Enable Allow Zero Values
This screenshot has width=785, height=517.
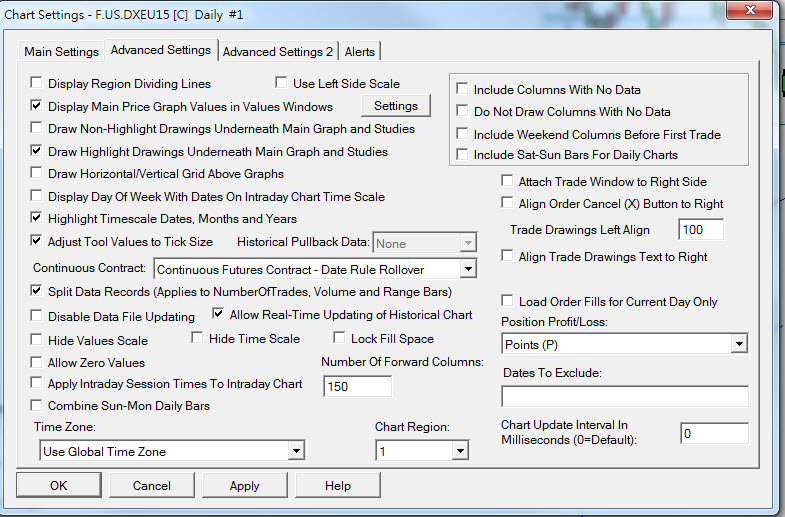[36, 362]
